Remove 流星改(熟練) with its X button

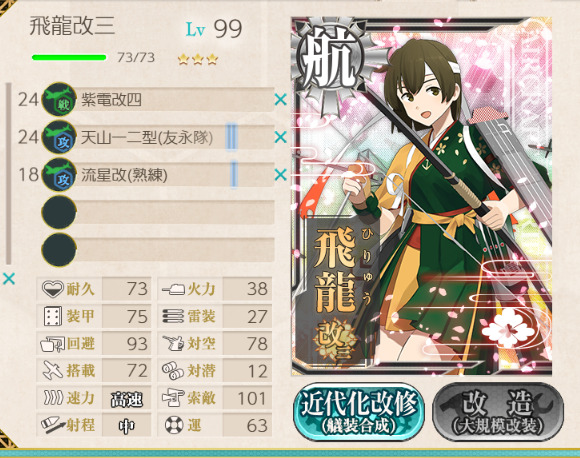click(x=281, y=175)
